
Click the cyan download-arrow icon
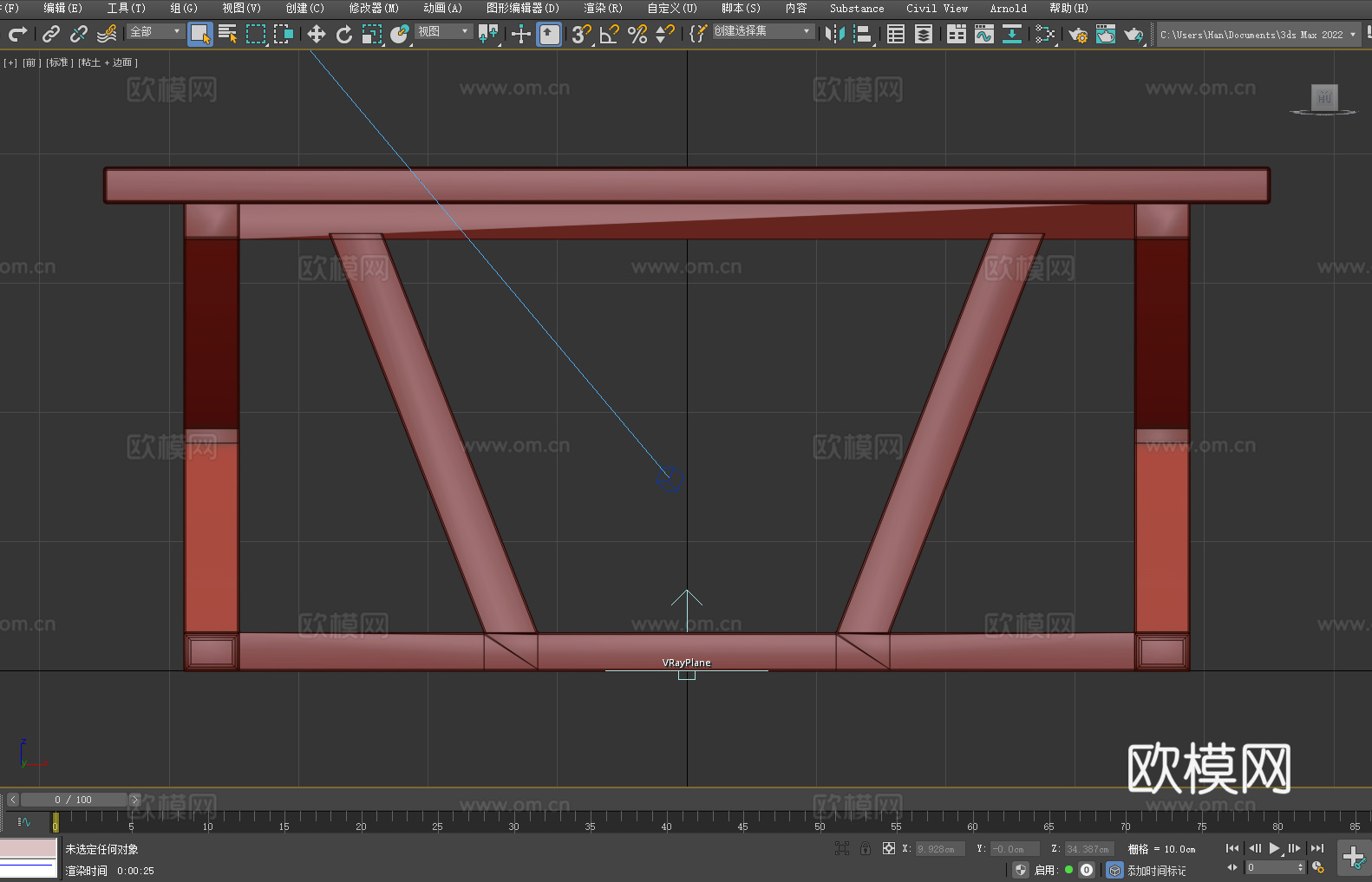point(1012,34)
